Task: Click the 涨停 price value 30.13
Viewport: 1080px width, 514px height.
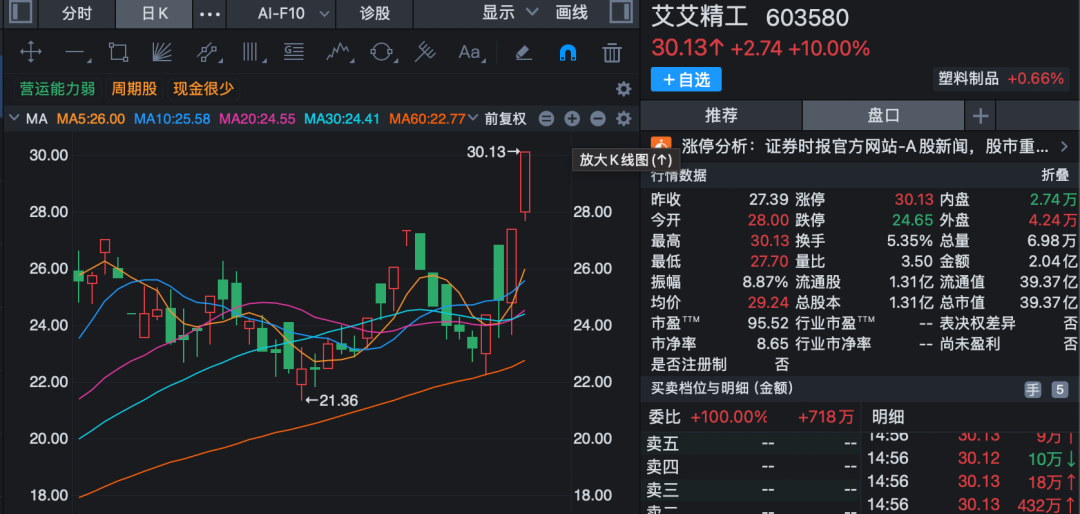Action: [913, 200]
